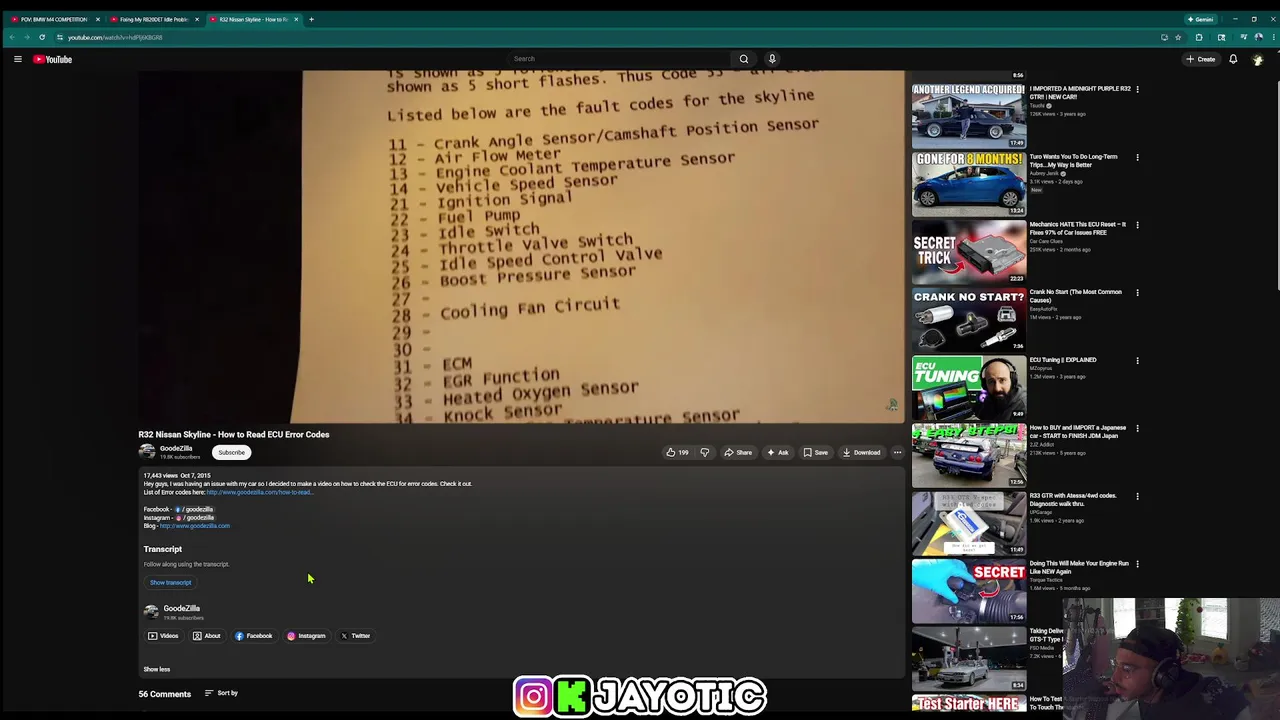Viewport: 1280px width, 720px height.
Task: Open options for MIDNIGHT PURPLE R32 video
Action: 1137,89
